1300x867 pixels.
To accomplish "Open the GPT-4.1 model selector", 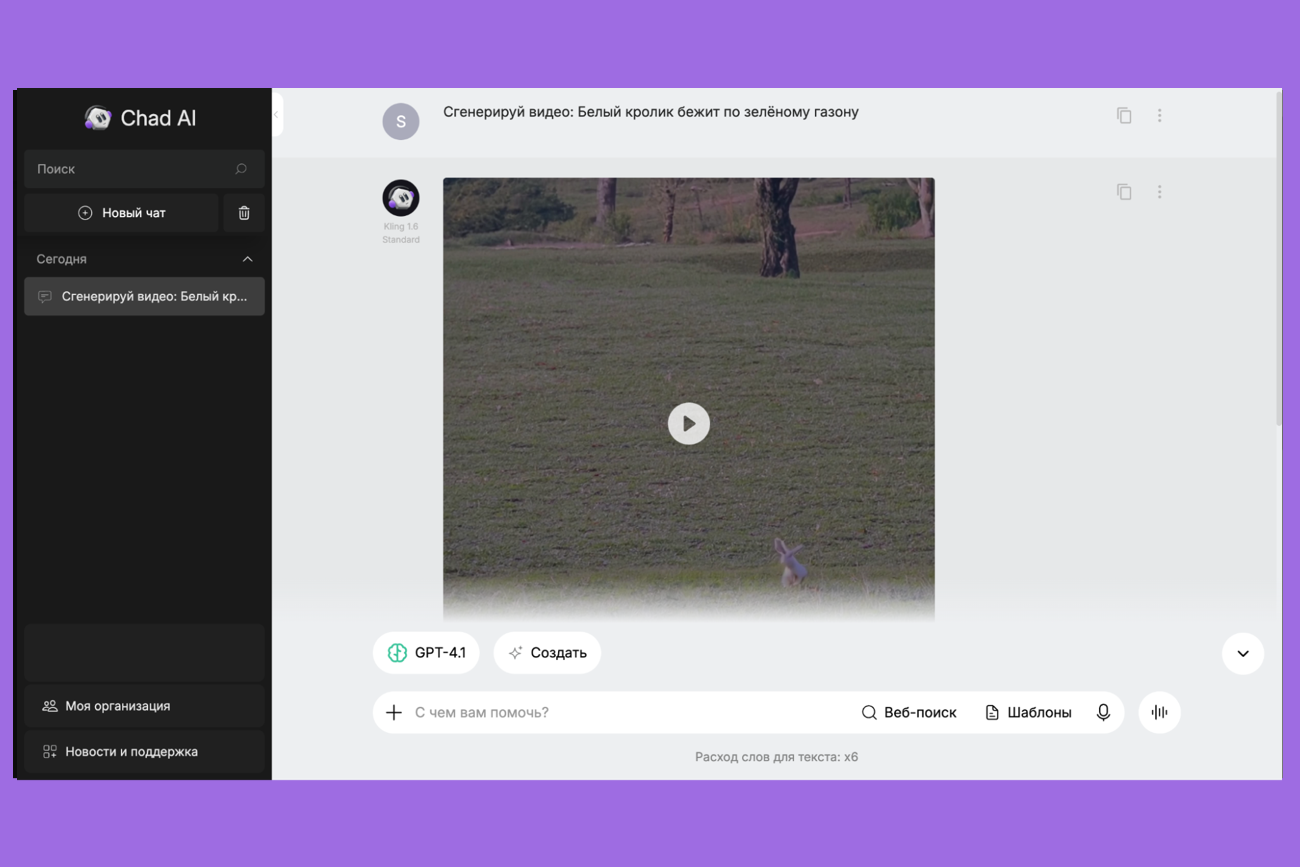I will [x=426, y=653].
